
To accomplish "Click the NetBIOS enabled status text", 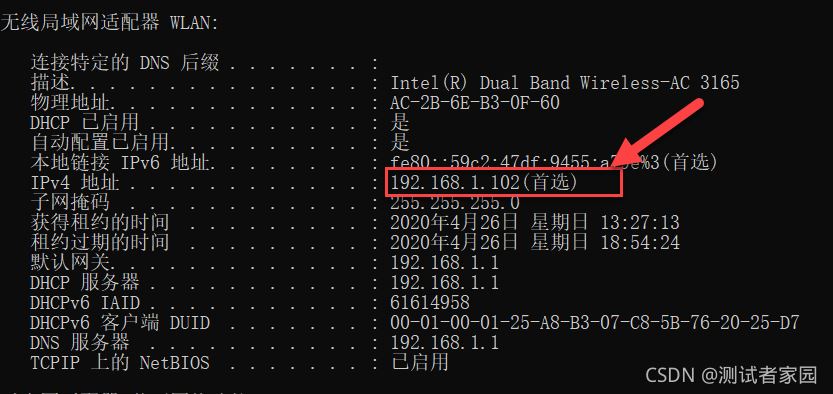I will [420, 363].
